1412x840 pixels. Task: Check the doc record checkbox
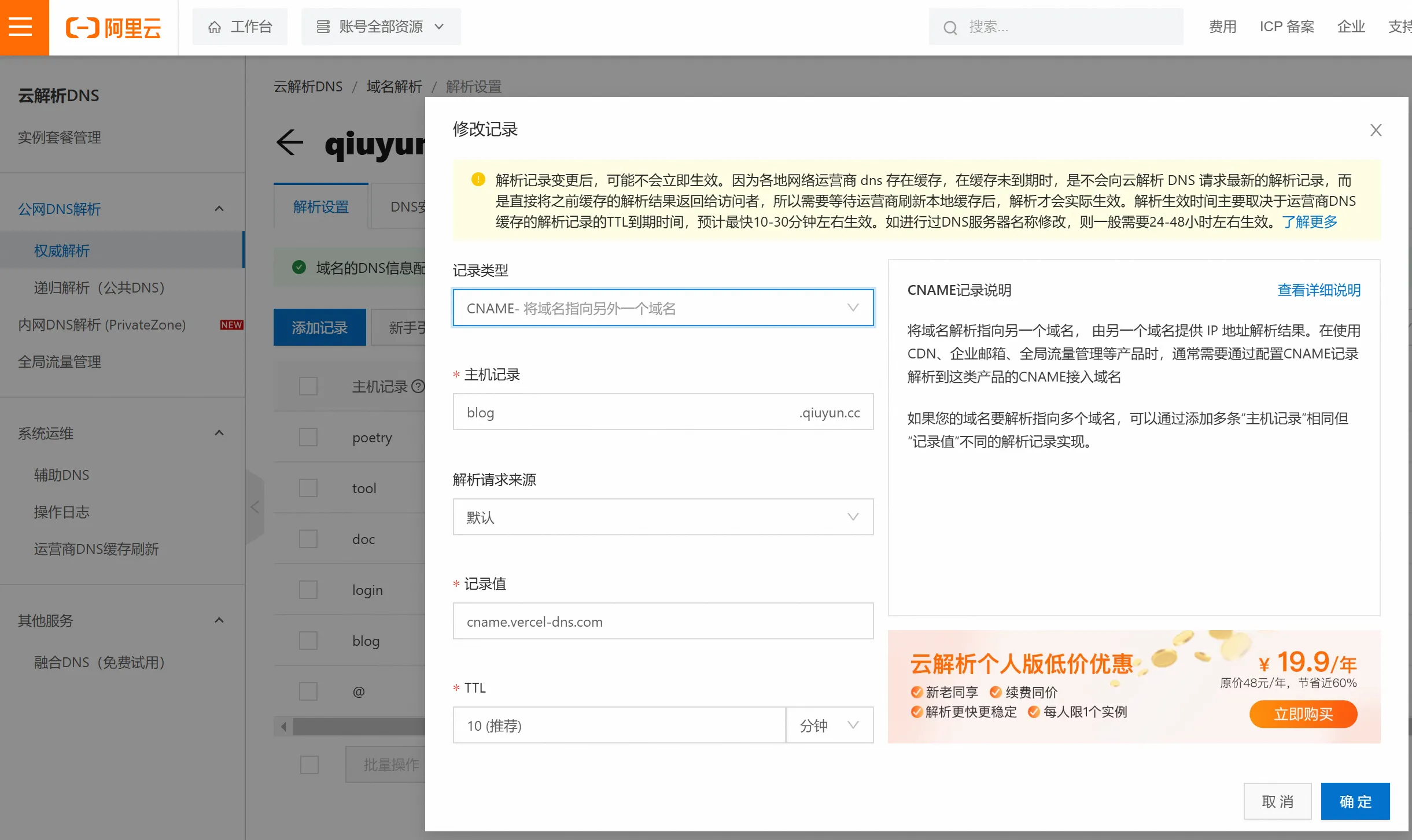(x=308, y=539)
